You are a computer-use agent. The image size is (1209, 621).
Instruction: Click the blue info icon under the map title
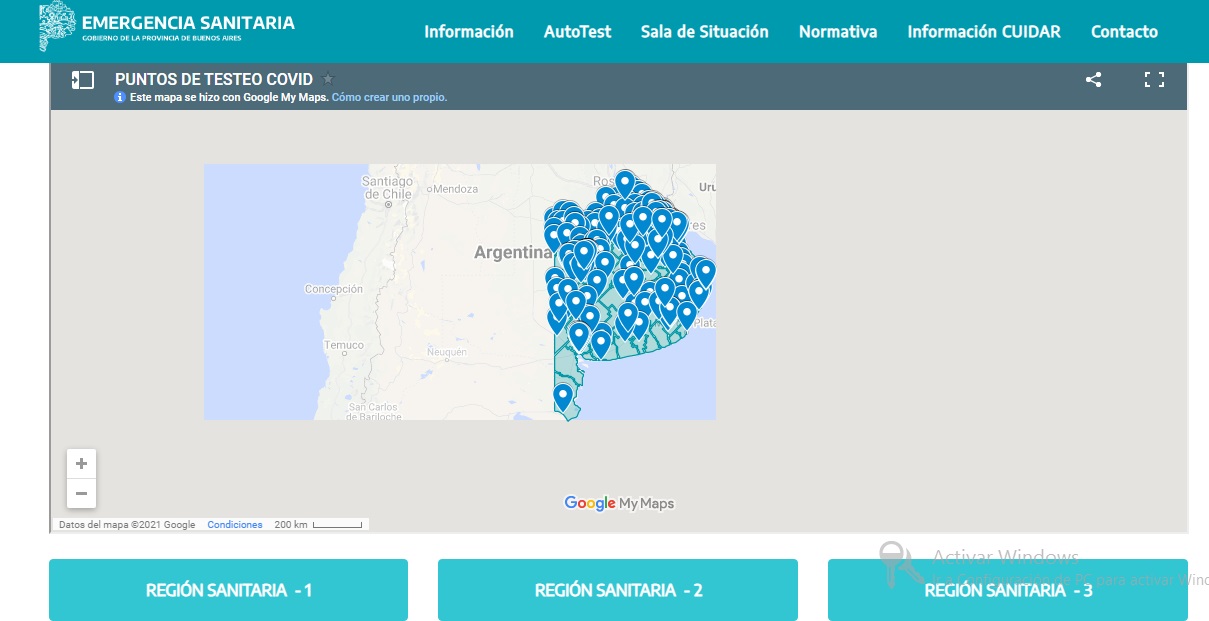click(x=120, y=98)
